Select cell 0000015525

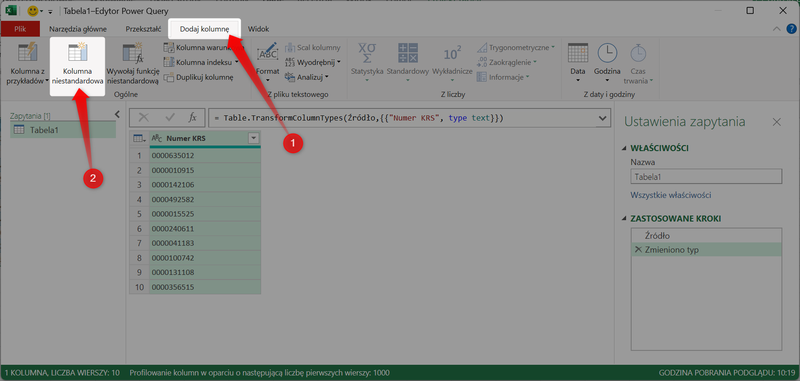[205, 214]
